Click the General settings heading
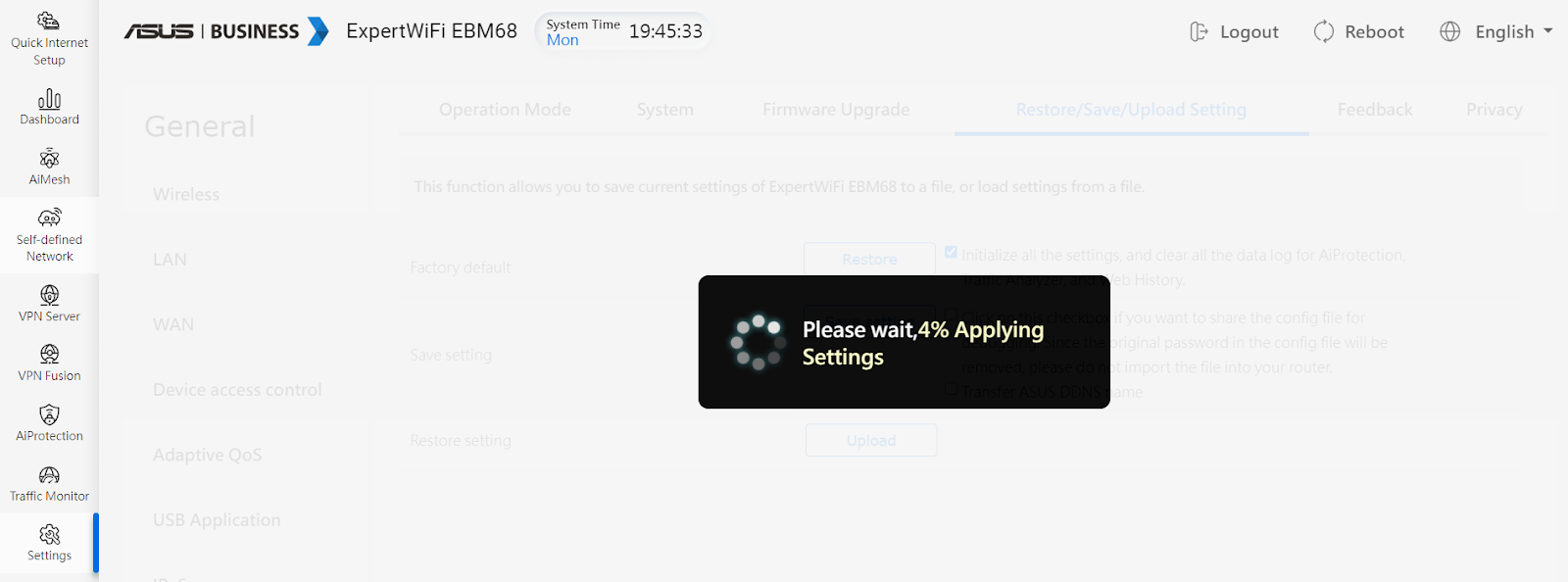 point(200,126)
